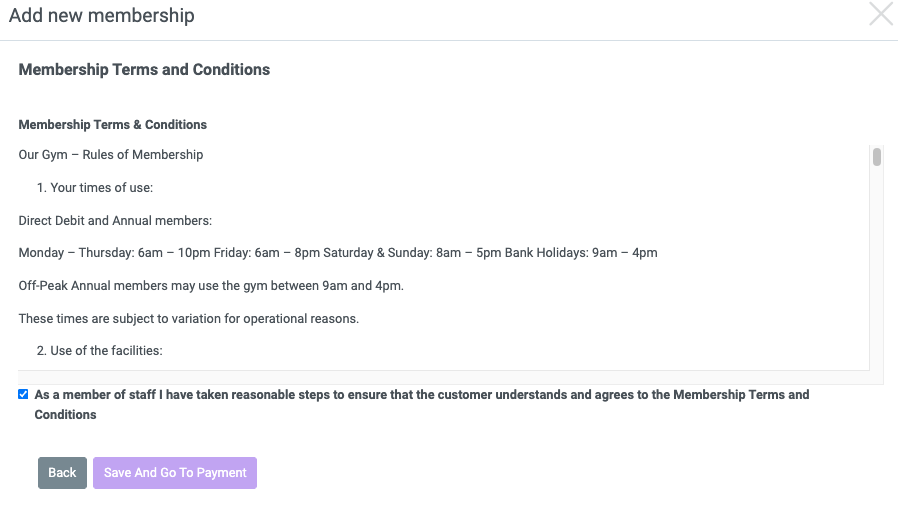
Task: Close the Add new membership dialog
Action: pyautogui.click(x=881, y=14)
